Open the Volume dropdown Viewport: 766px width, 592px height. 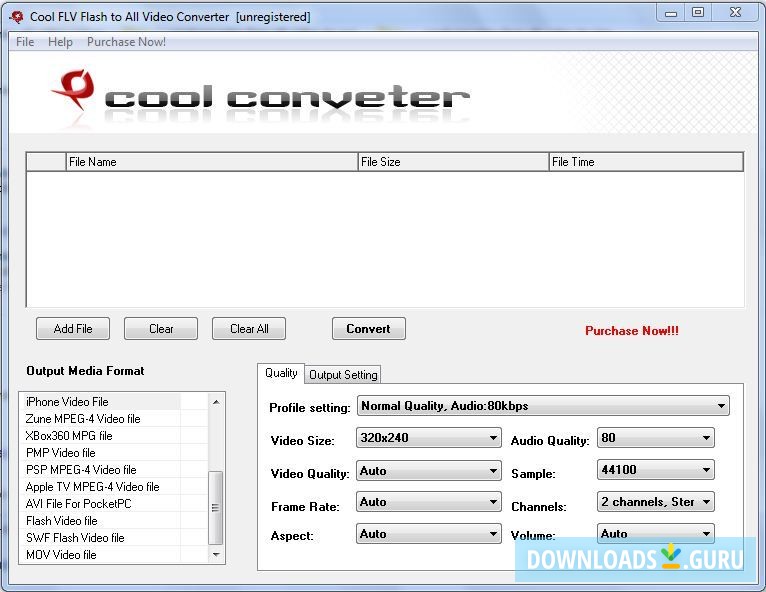[x=656, y=534]
